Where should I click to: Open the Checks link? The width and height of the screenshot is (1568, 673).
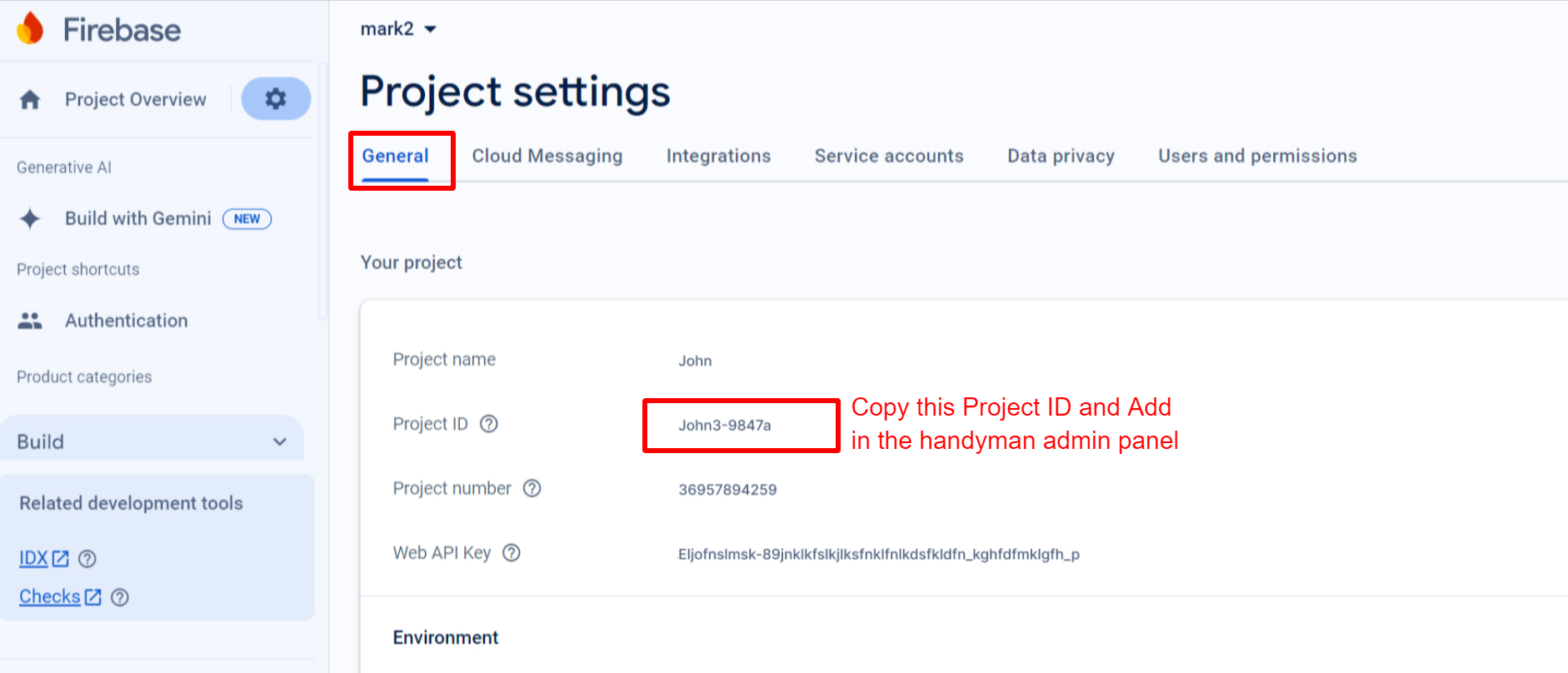click(x=50, y=597)
